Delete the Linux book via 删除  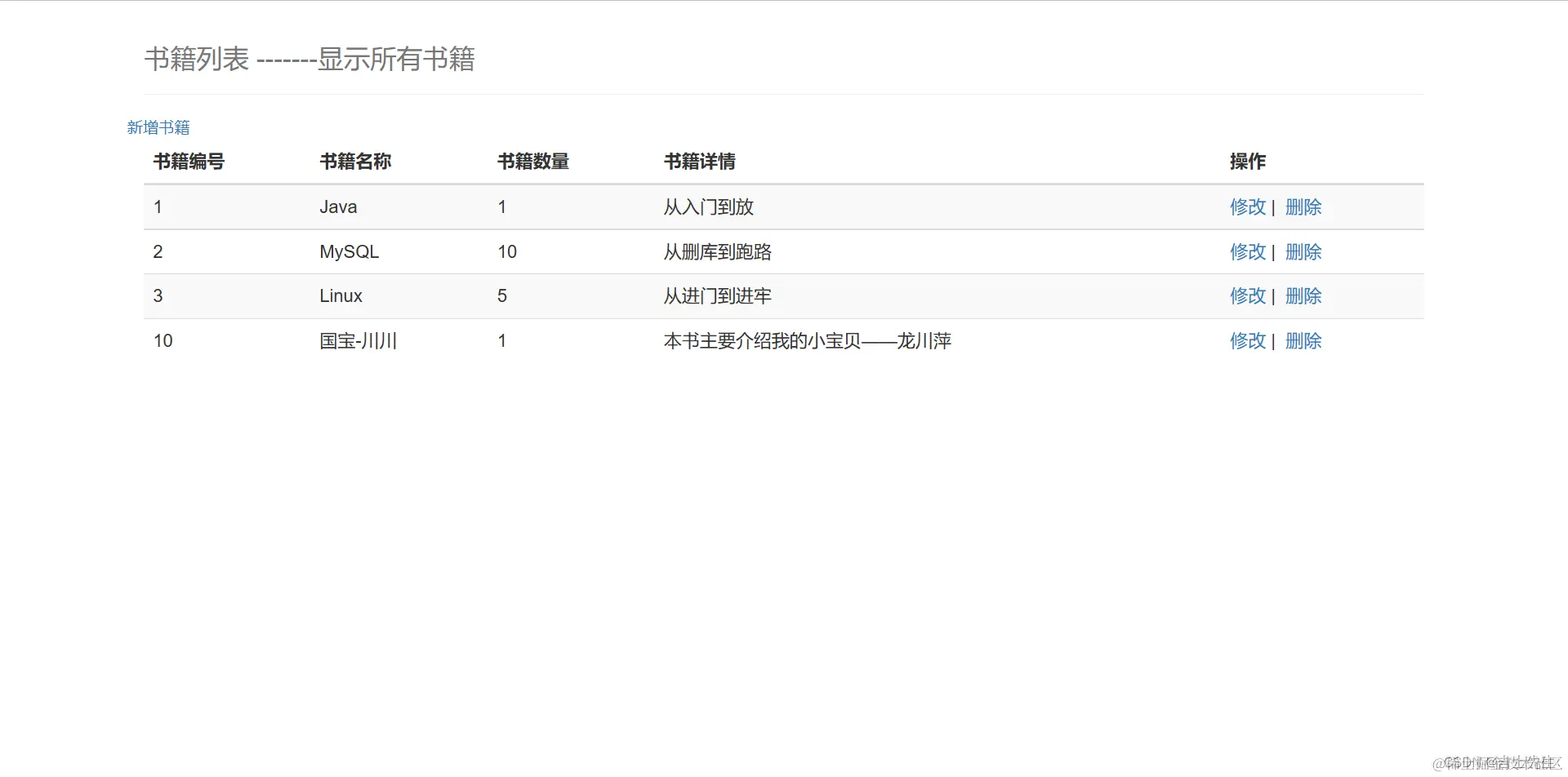(1303, 296)
